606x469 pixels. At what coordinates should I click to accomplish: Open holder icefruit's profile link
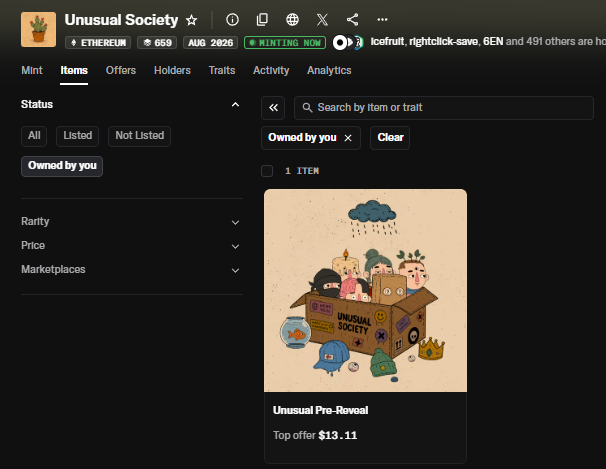click(387, 41)
